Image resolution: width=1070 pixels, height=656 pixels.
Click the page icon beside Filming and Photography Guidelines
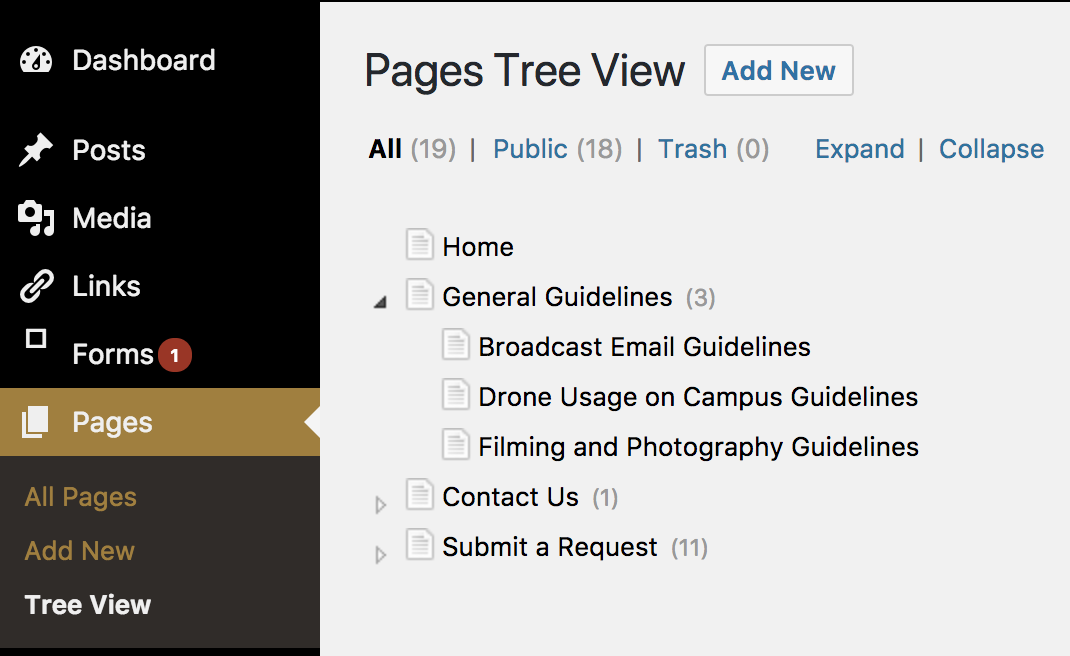[456, 444]
